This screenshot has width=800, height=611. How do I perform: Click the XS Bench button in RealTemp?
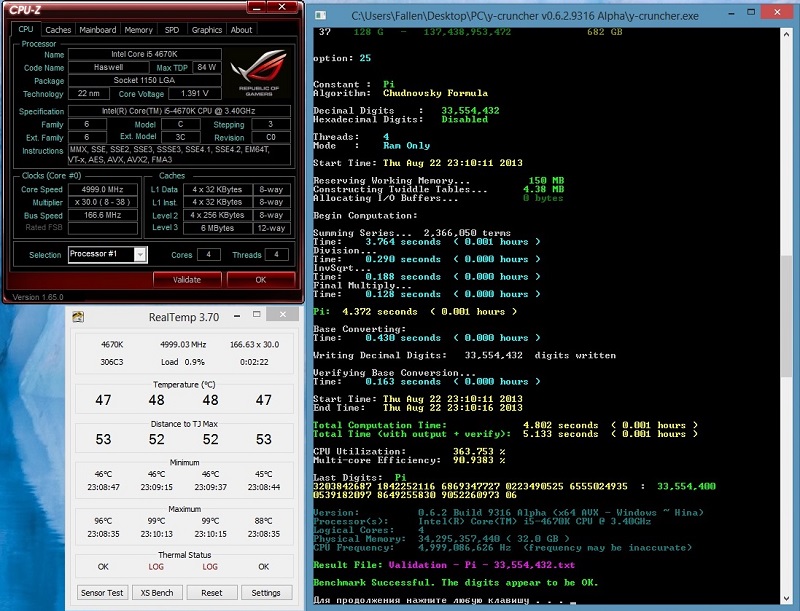[157, 593]
